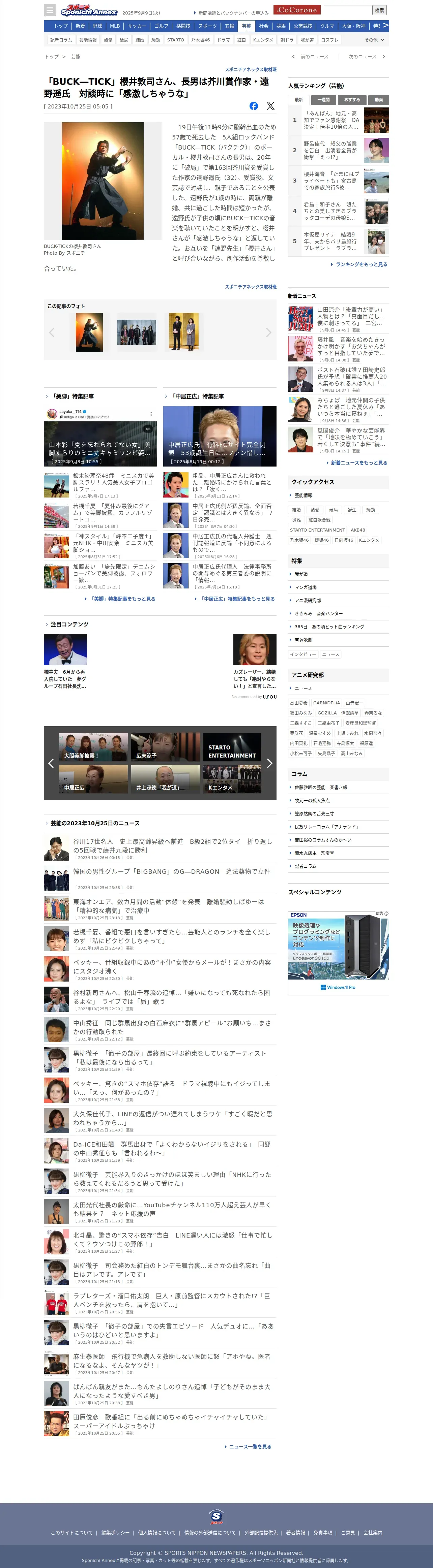This screenshot has height=1568, width=433.
Task: Click the 個人情報について footer link
Action: coord(156,1533)
